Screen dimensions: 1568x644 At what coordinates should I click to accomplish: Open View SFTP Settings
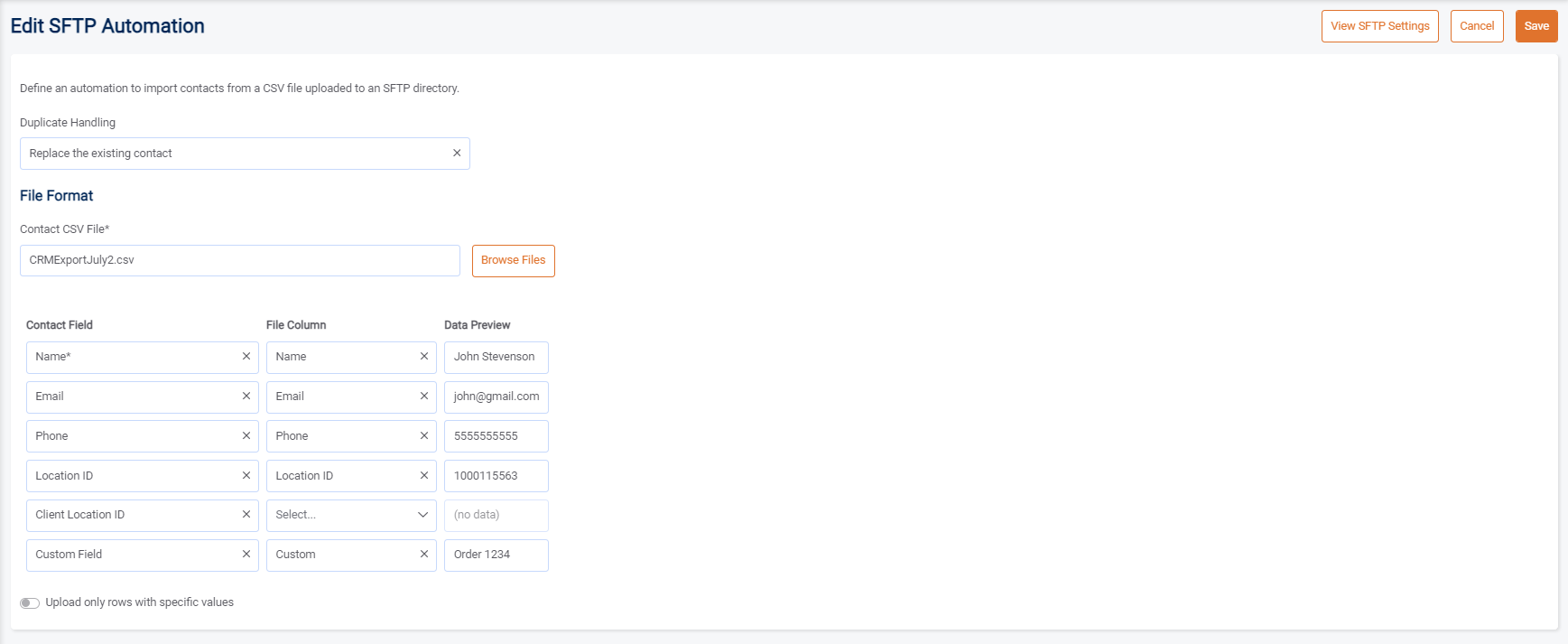tap(1379, 26)
